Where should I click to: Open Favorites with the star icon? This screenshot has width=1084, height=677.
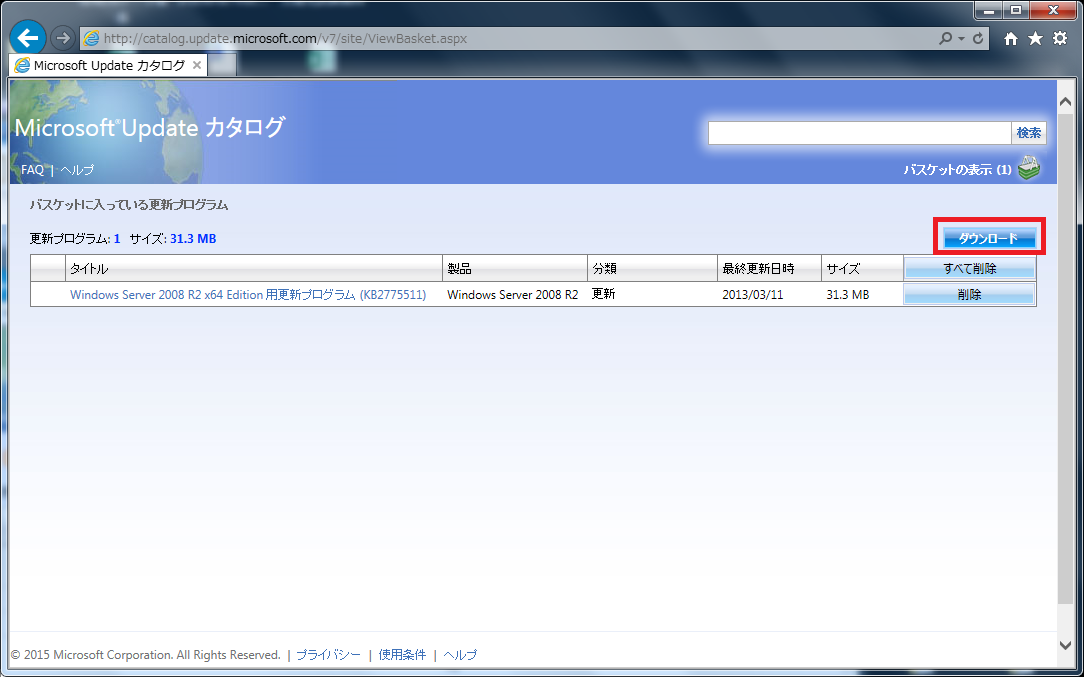(x=1035, y=38)
